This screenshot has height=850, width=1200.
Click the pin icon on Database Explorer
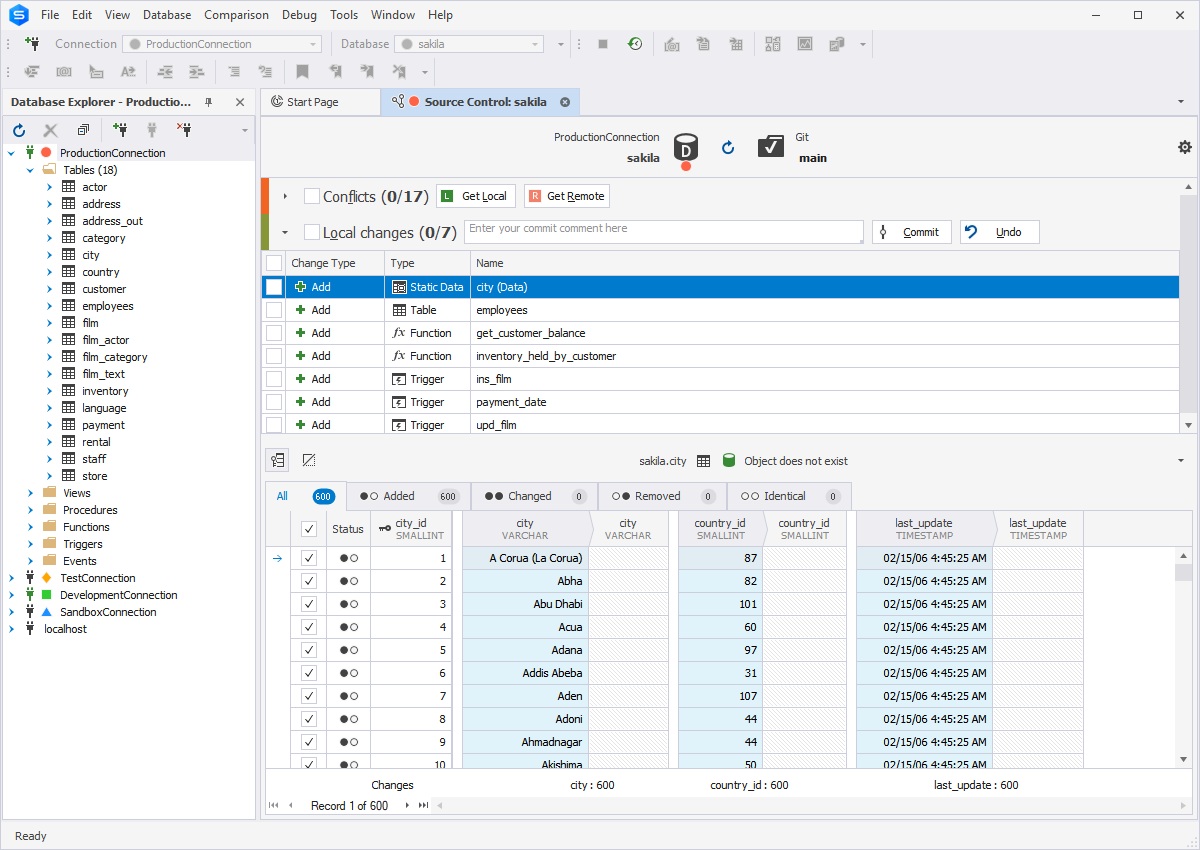tap(209, 102)
